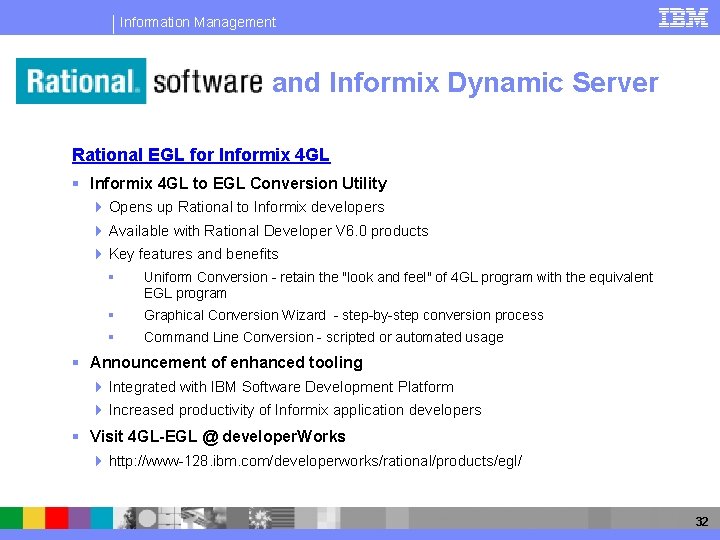This screenshot has height=540, width=720.
Task: Click the "software" word in title
Action: (208, 82)
